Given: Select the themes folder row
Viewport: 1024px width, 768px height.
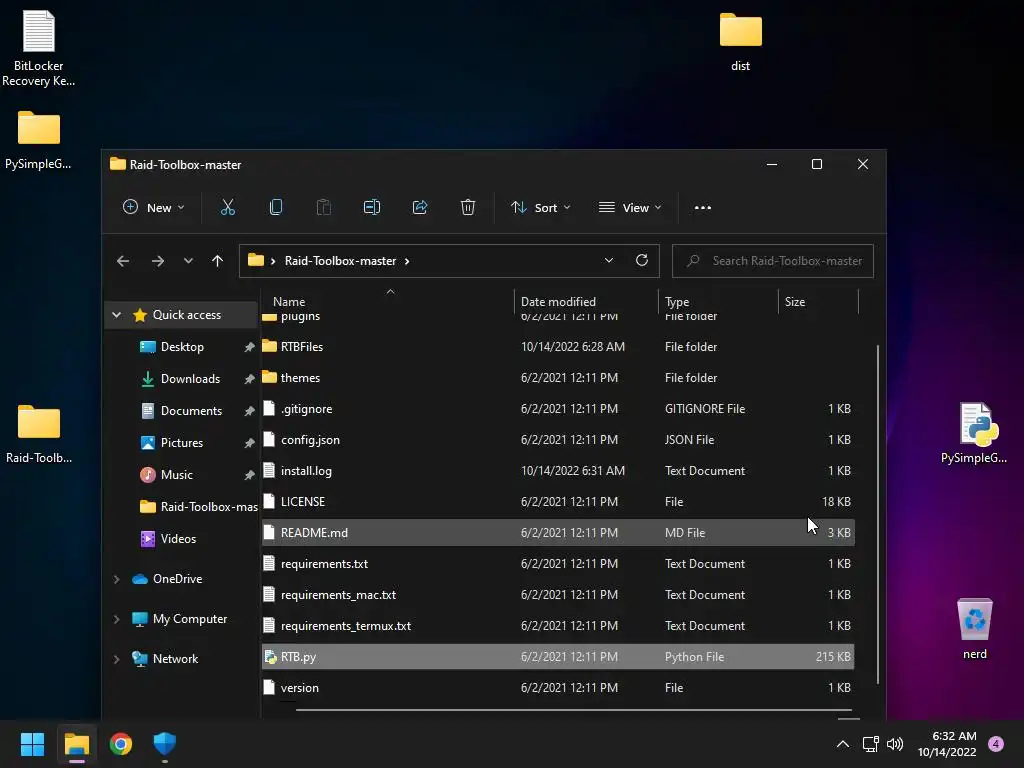Looking at the screenshot, I should click(x=558, y=378).
